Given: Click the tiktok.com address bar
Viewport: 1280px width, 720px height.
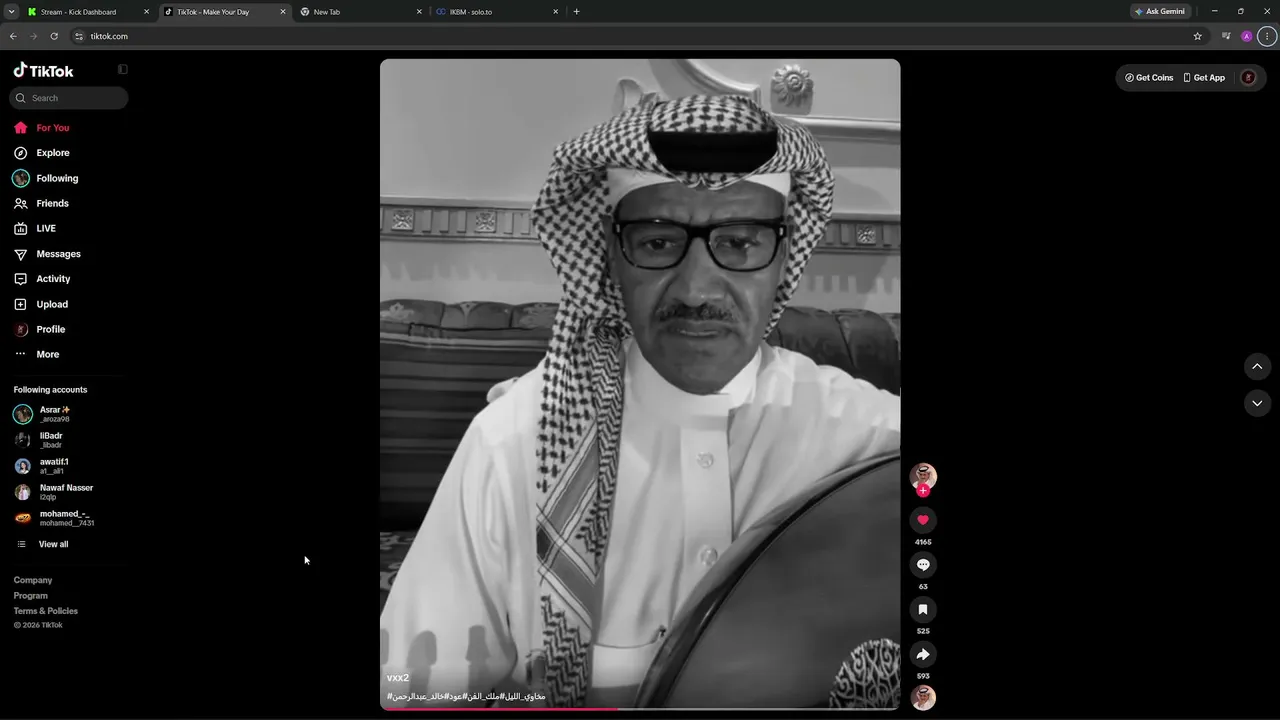Looking at the screenshot, I should tap(640, 36).
